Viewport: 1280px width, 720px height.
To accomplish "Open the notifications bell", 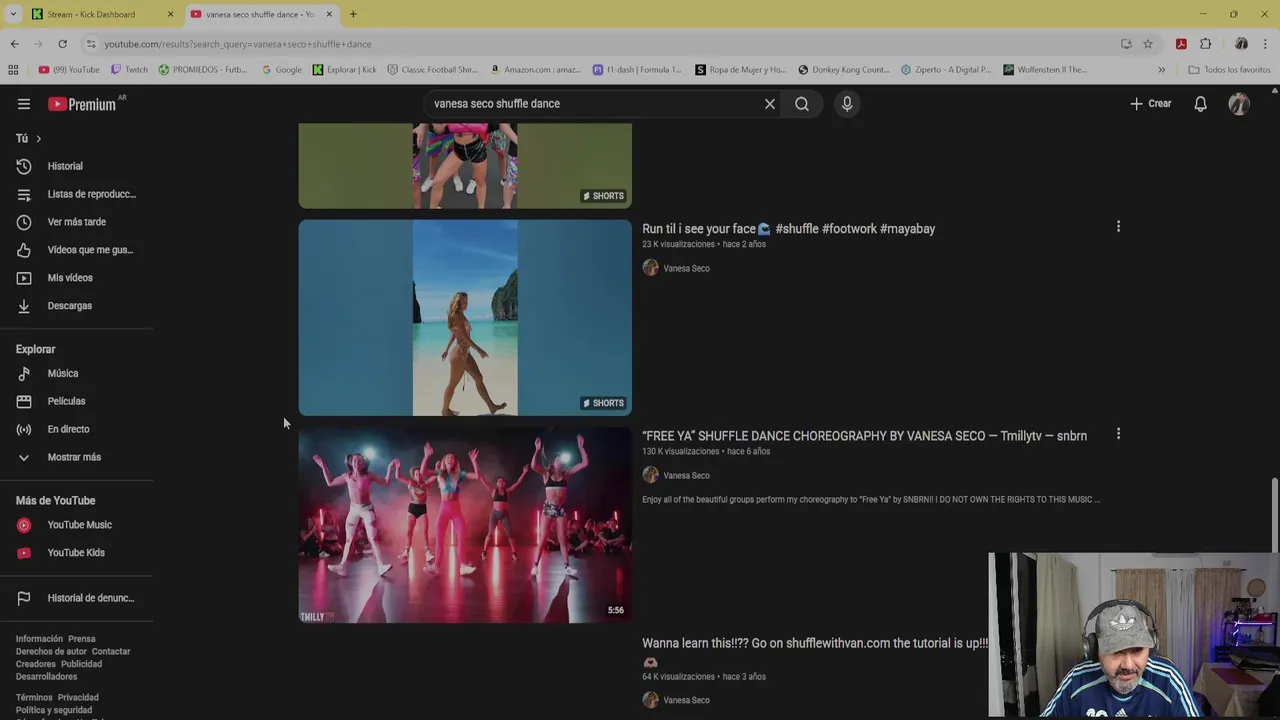I will coord(1201,104).
